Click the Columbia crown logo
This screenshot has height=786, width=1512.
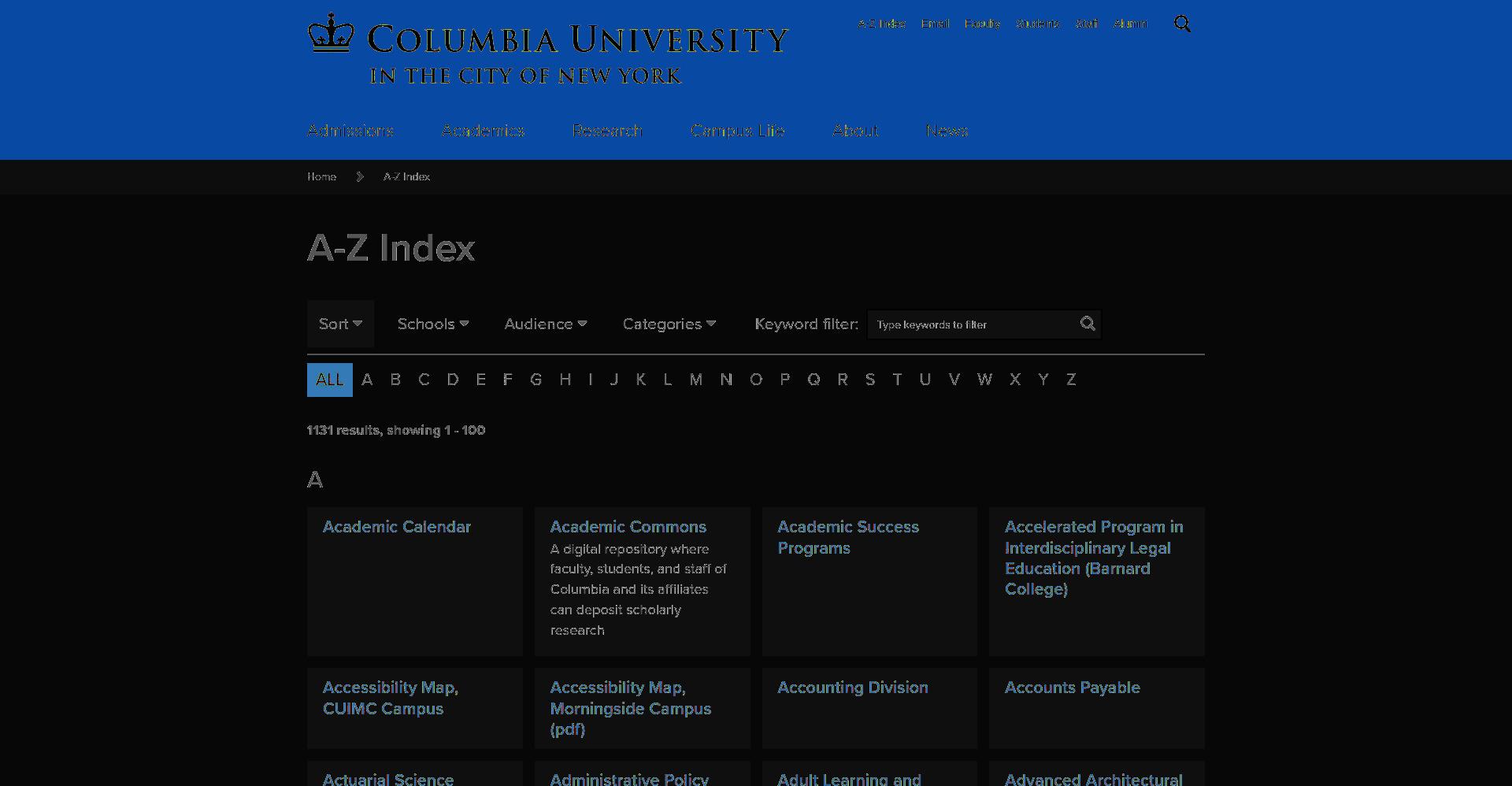point(330,33)
